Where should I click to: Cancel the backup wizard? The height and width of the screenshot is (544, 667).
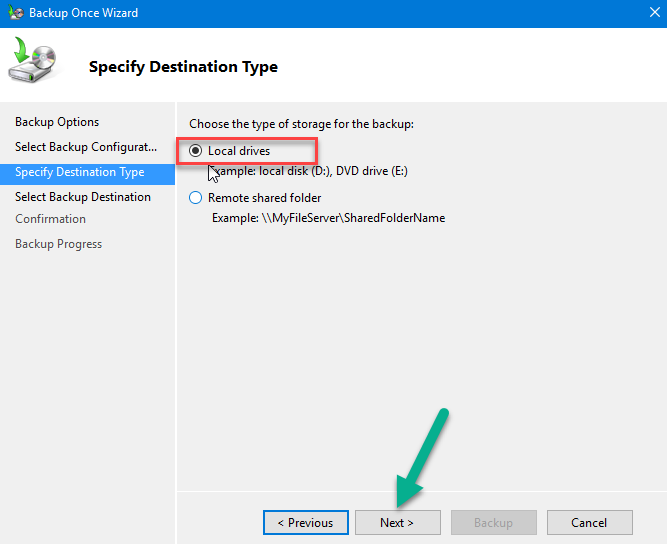pos(590,523)
